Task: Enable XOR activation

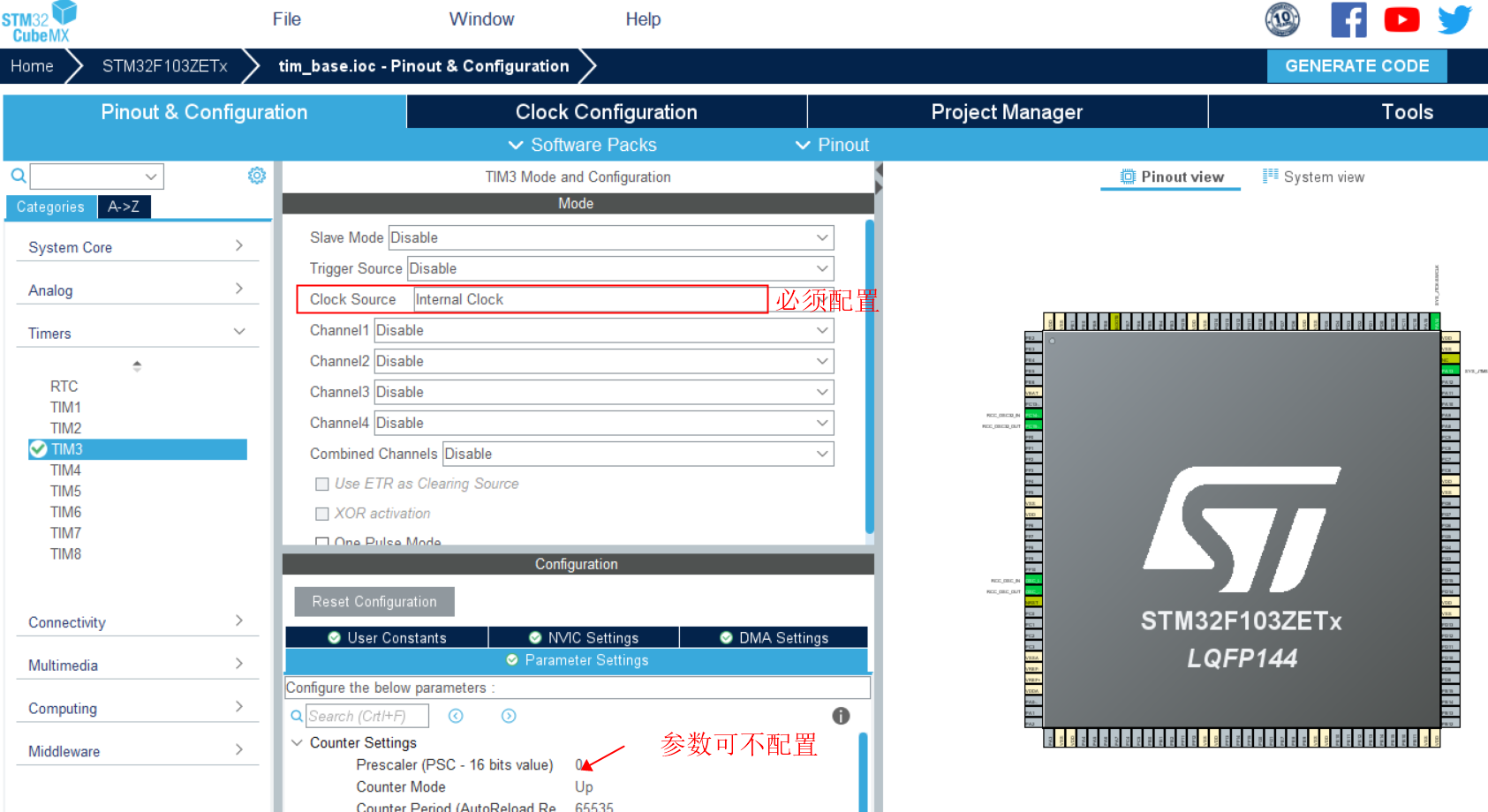Action: pos(322,513)
